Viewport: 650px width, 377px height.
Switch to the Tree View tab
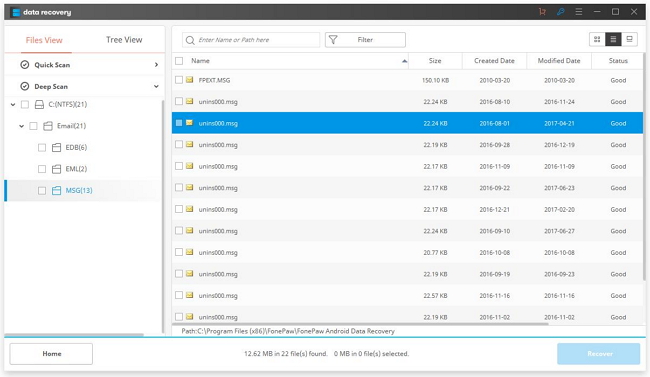(124, 40)
